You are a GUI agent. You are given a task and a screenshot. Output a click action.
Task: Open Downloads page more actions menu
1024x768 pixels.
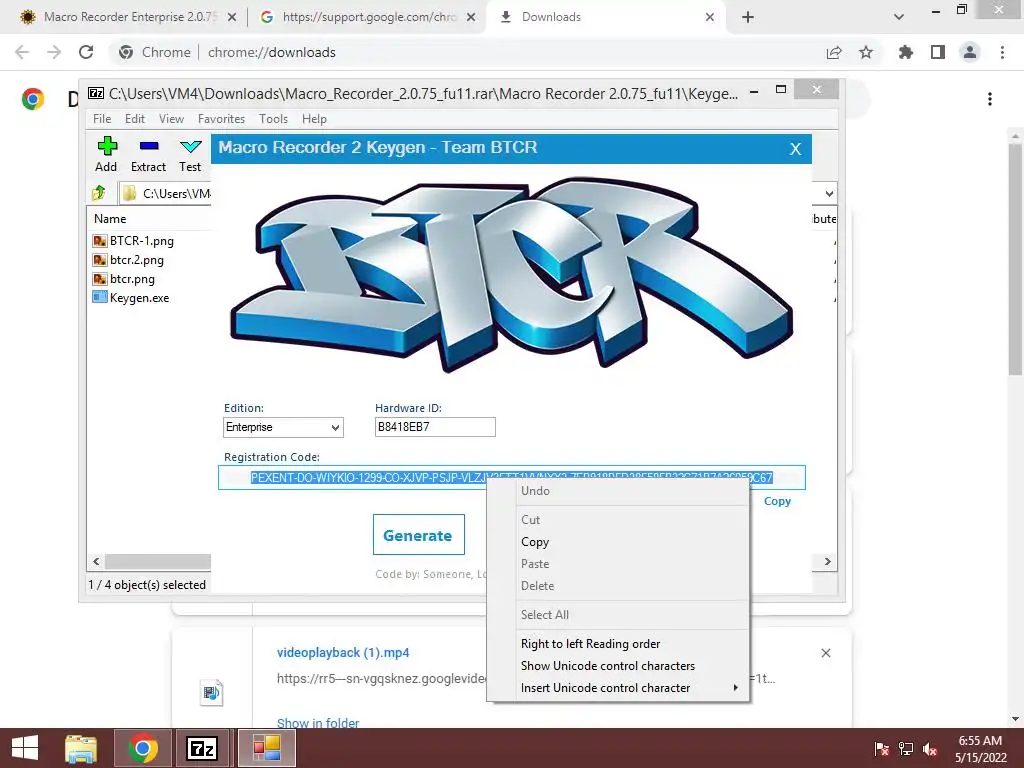coord(990,99)
